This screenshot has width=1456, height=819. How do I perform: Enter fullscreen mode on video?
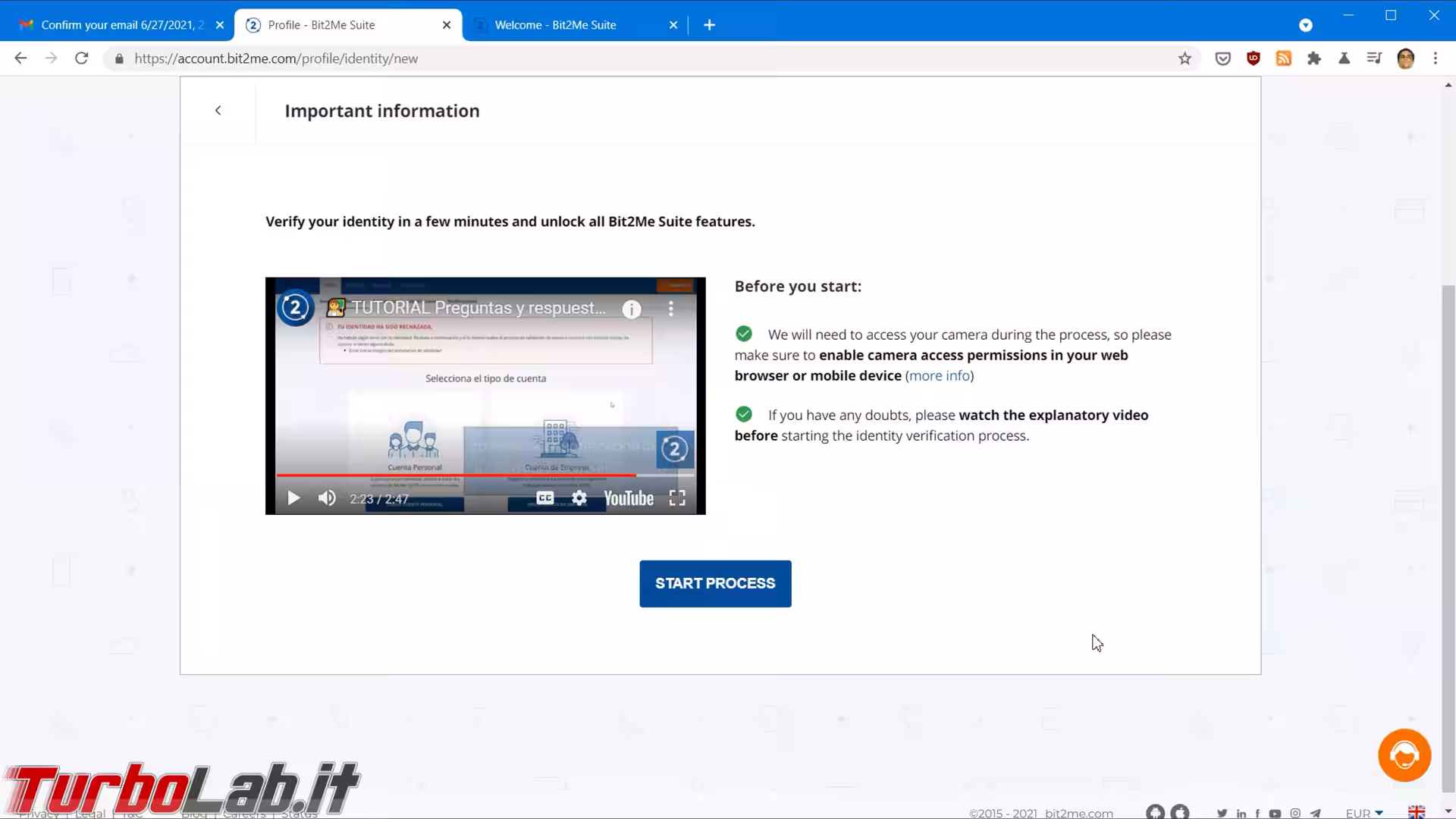pos(677,498)
